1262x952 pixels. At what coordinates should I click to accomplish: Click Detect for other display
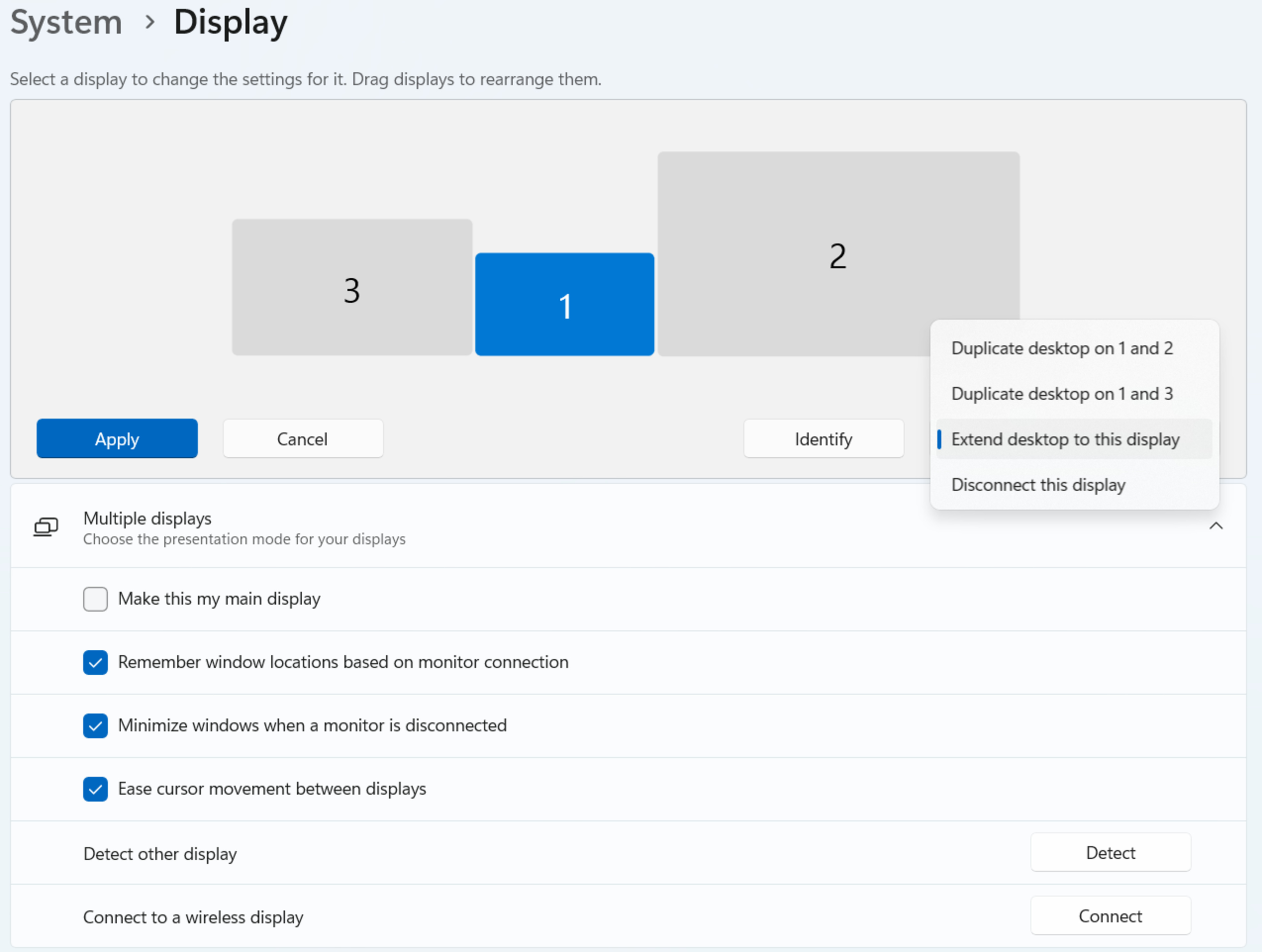click(x=1110, y=853)
